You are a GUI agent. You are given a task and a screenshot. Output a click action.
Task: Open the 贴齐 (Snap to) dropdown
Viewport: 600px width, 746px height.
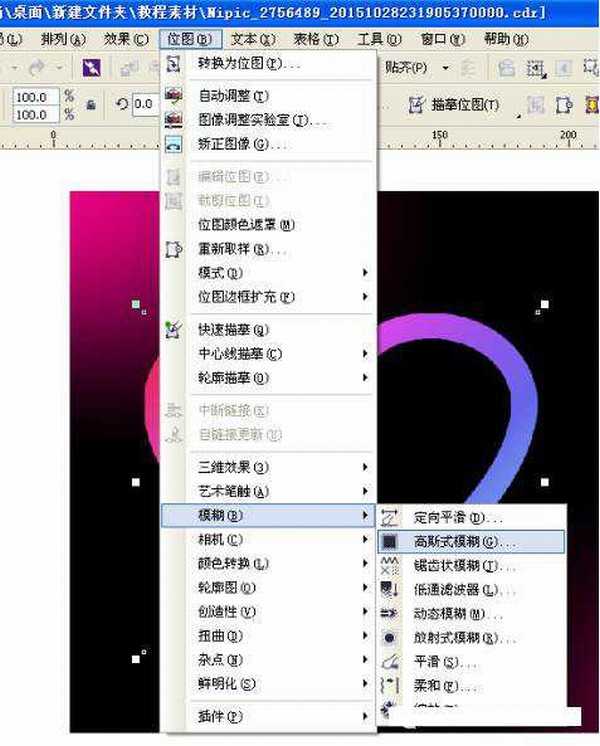[411, 68]
